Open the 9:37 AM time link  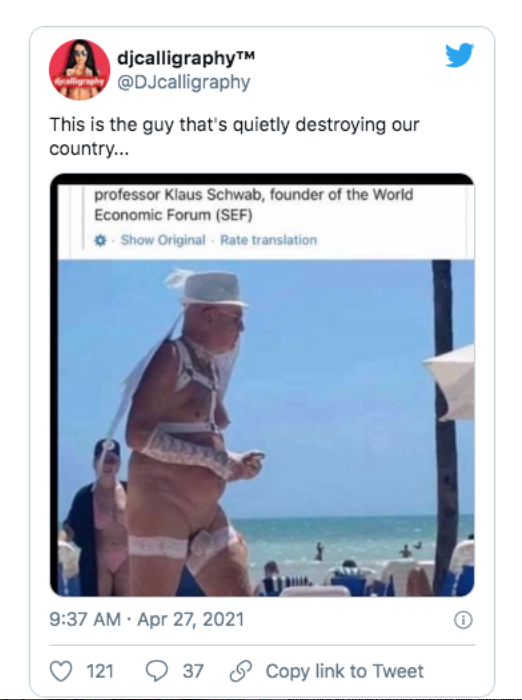85,620
